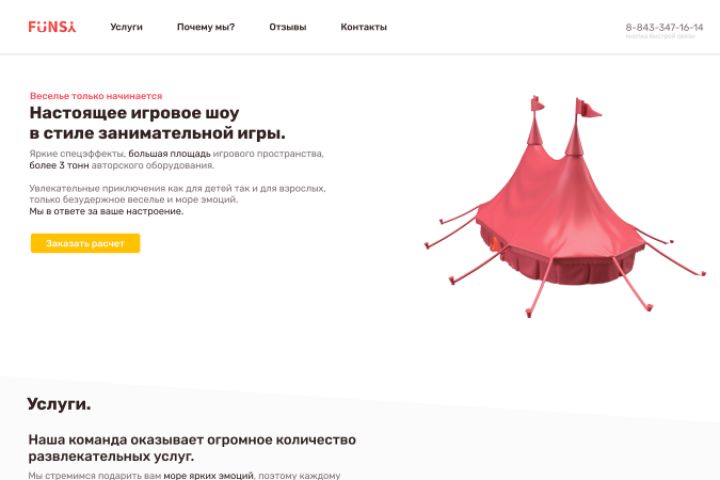Click the red circus tent image
Image resolution: width=720 pixels, height=480 pixels.
point(565,207)
